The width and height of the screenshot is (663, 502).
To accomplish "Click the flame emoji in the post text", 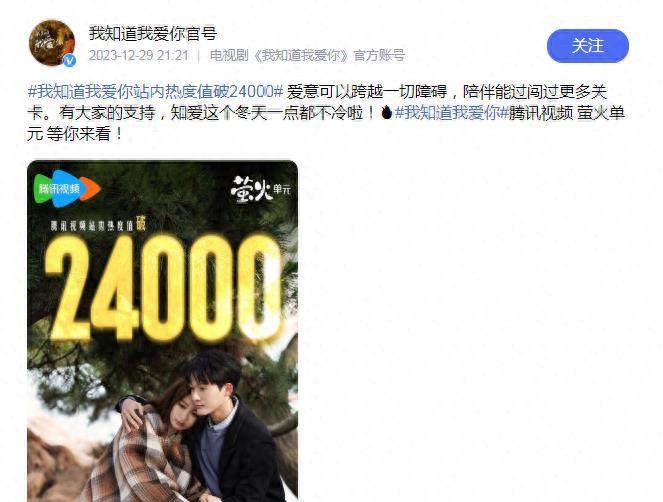I will point(386,112).
